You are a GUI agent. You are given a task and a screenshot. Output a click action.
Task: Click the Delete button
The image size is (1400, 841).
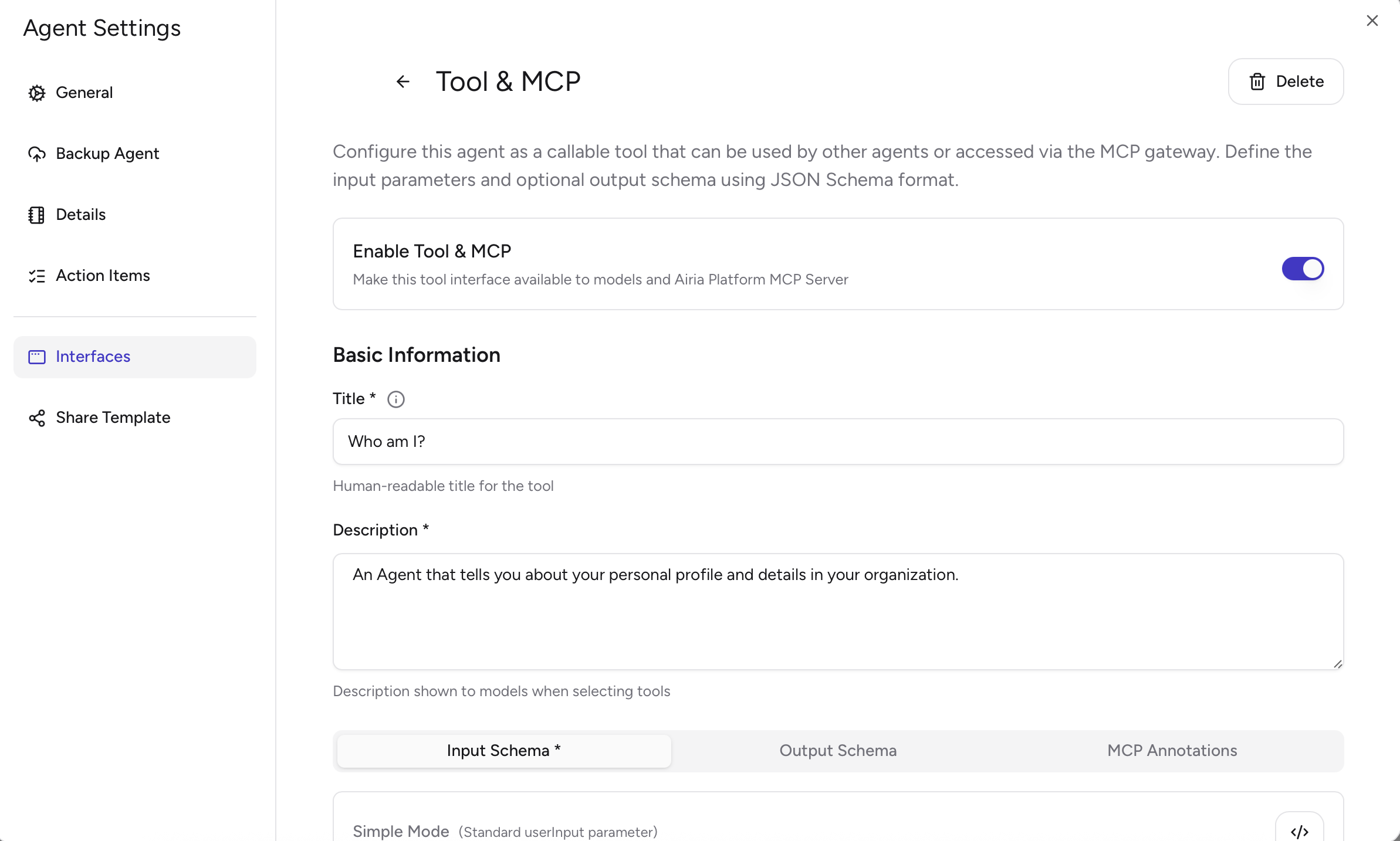tap(1286, 82)
